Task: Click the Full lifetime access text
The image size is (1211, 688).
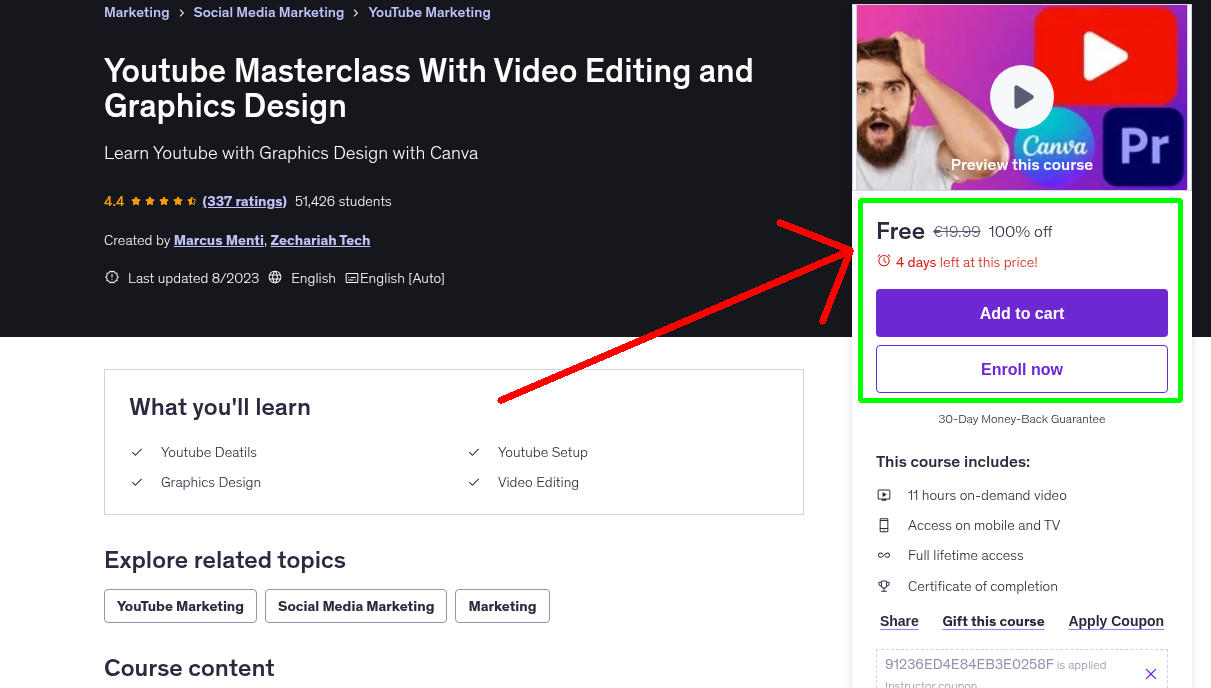Action: (966, 555)
